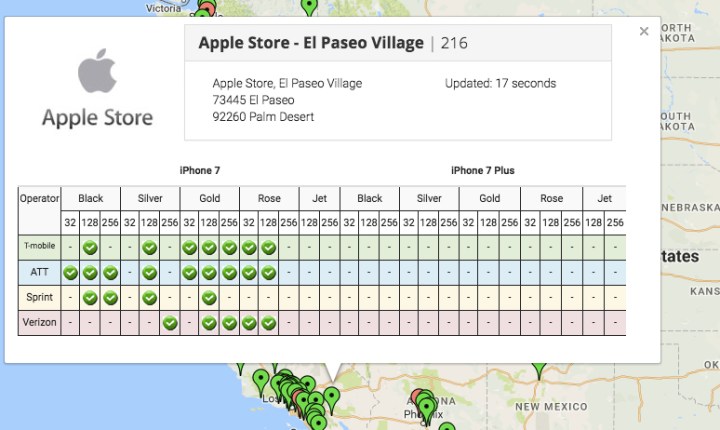Click the gray Apple logo
Image resolution: width=720 pixels, height=430 pixels.
coord(97,70)
